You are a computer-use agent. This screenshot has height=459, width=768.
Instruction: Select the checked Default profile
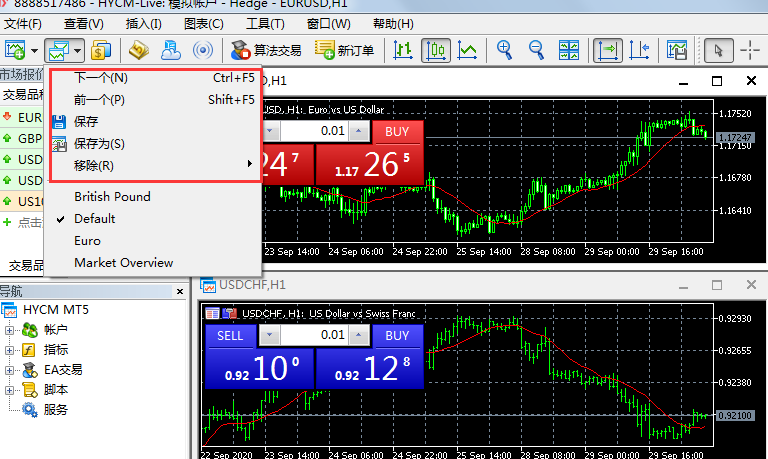coord(94,218)
